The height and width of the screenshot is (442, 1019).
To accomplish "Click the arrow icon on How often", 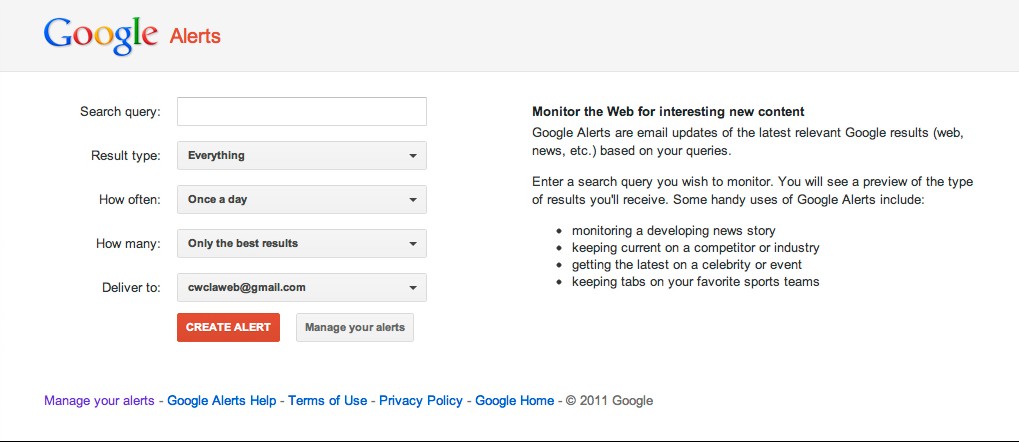I will pos(413,200).
